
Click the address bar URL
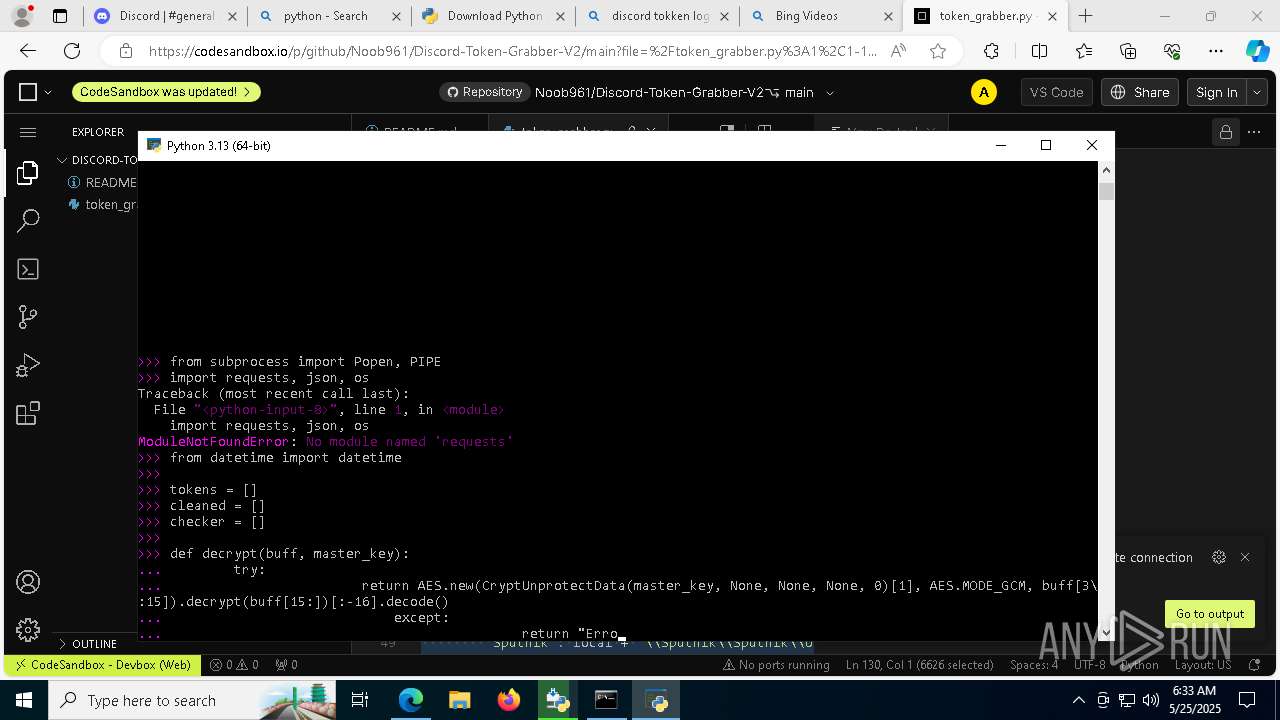tap(513, 51)
